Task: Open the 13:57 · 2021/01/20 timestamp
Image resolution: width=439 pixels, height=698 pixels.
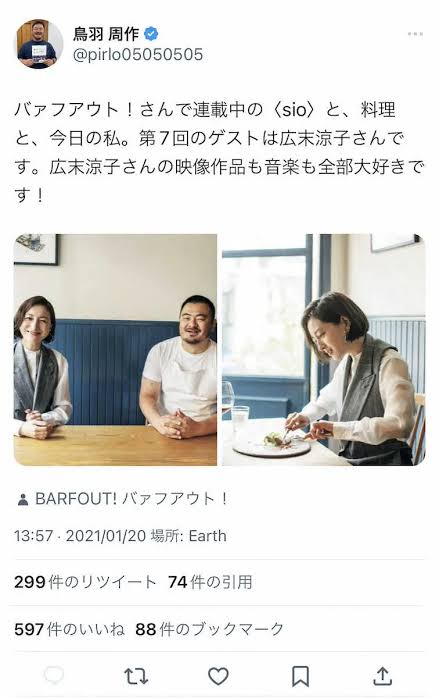Action: 80,536
